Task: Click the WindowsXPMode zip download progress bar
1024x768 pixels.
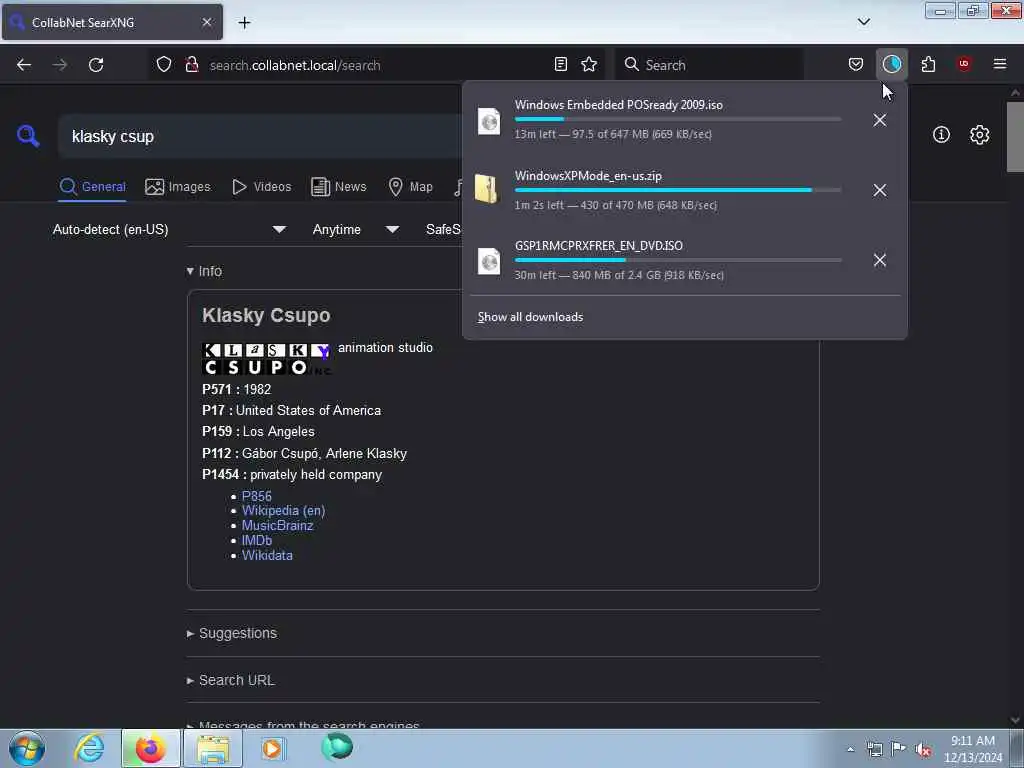Action: (678, 190)
